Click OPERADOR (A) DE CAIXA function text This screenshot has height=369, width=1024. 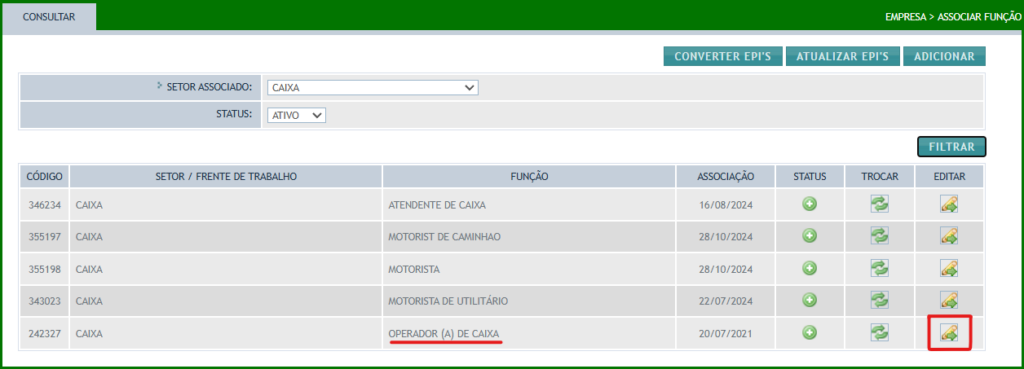(444, 333)
